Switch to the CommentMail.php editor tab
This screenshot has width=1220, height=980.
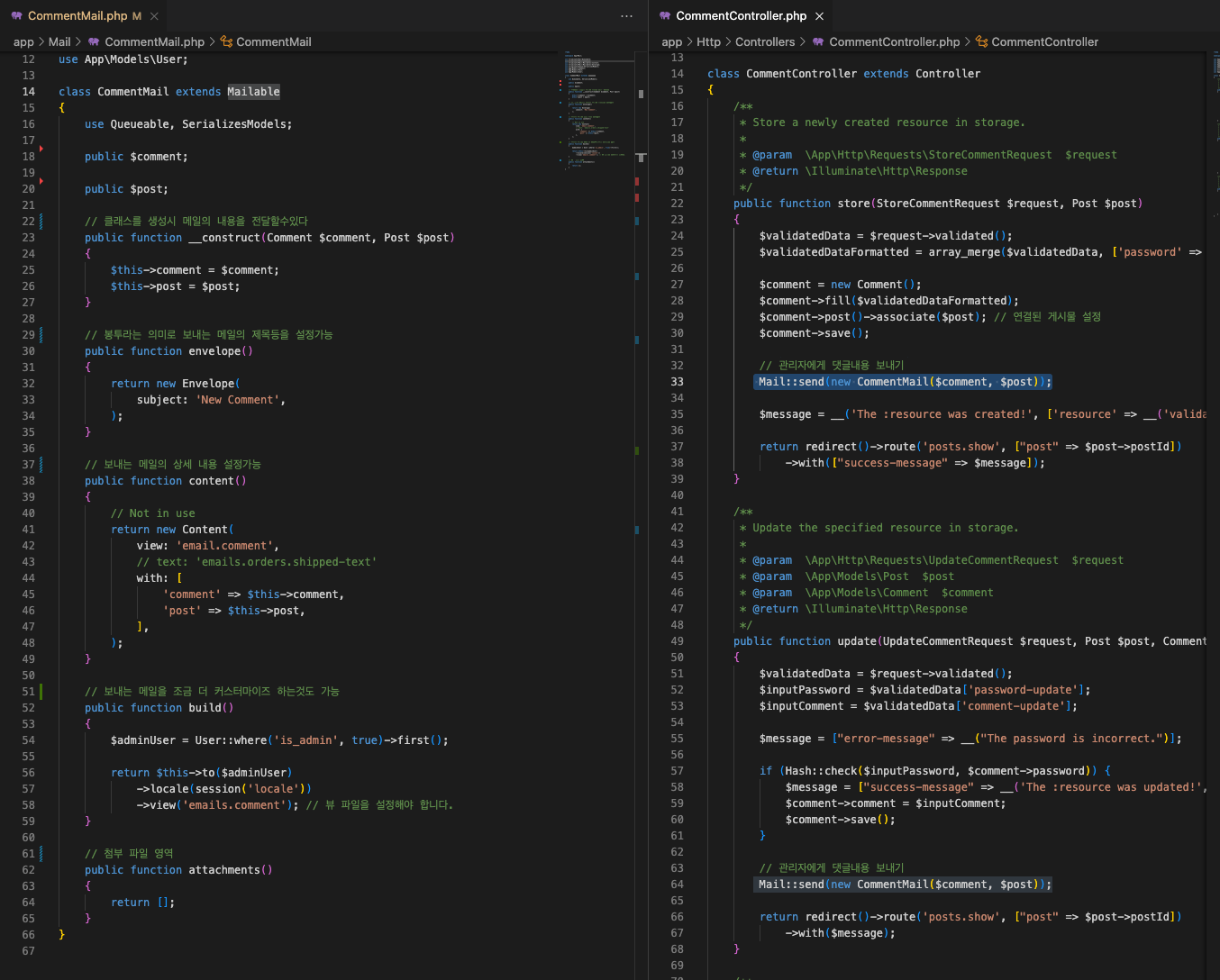click(x=77, y=16)
